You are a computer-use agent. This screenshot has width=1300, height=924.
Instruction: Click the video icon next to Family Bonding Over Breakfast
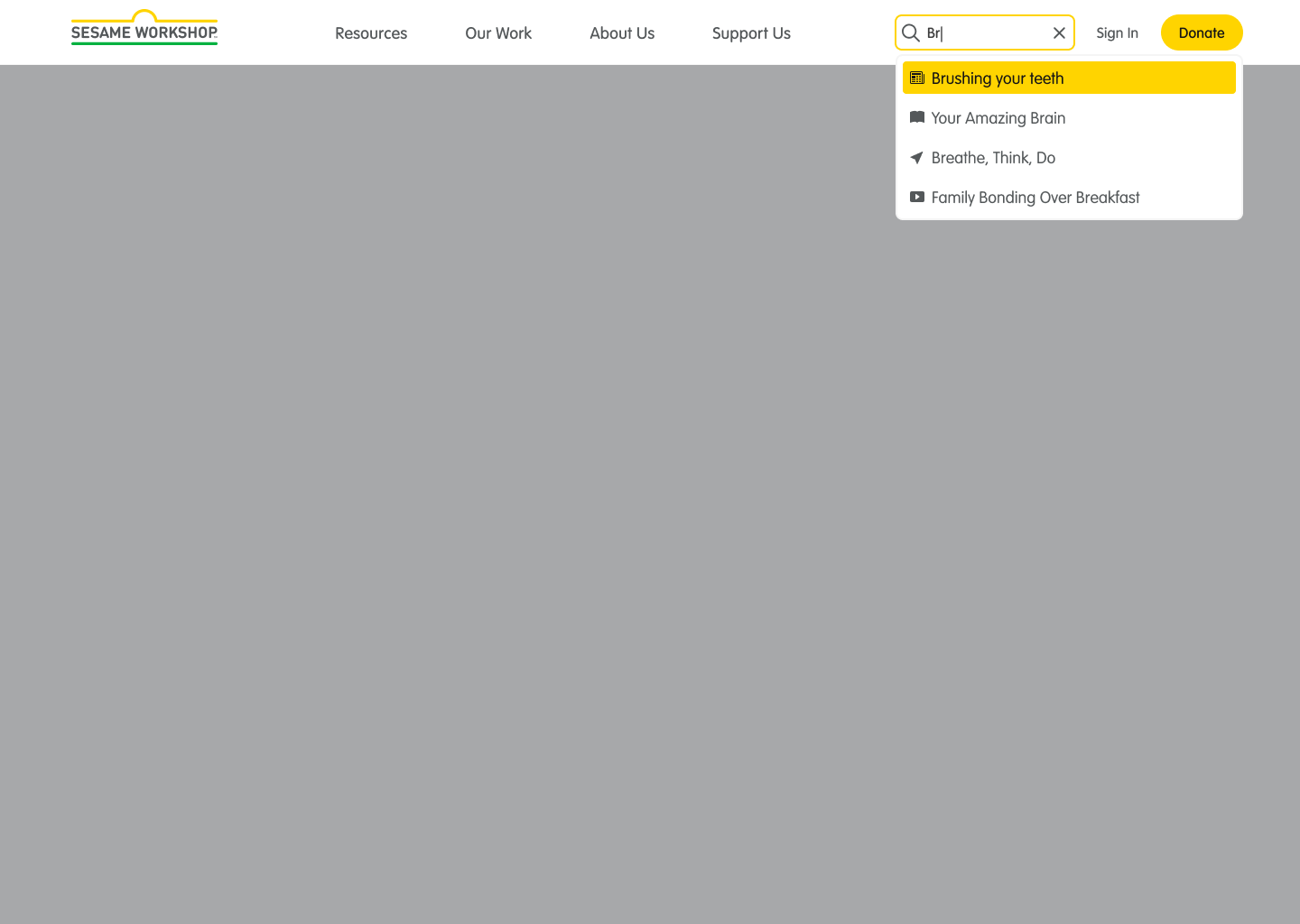click(917, 197)
